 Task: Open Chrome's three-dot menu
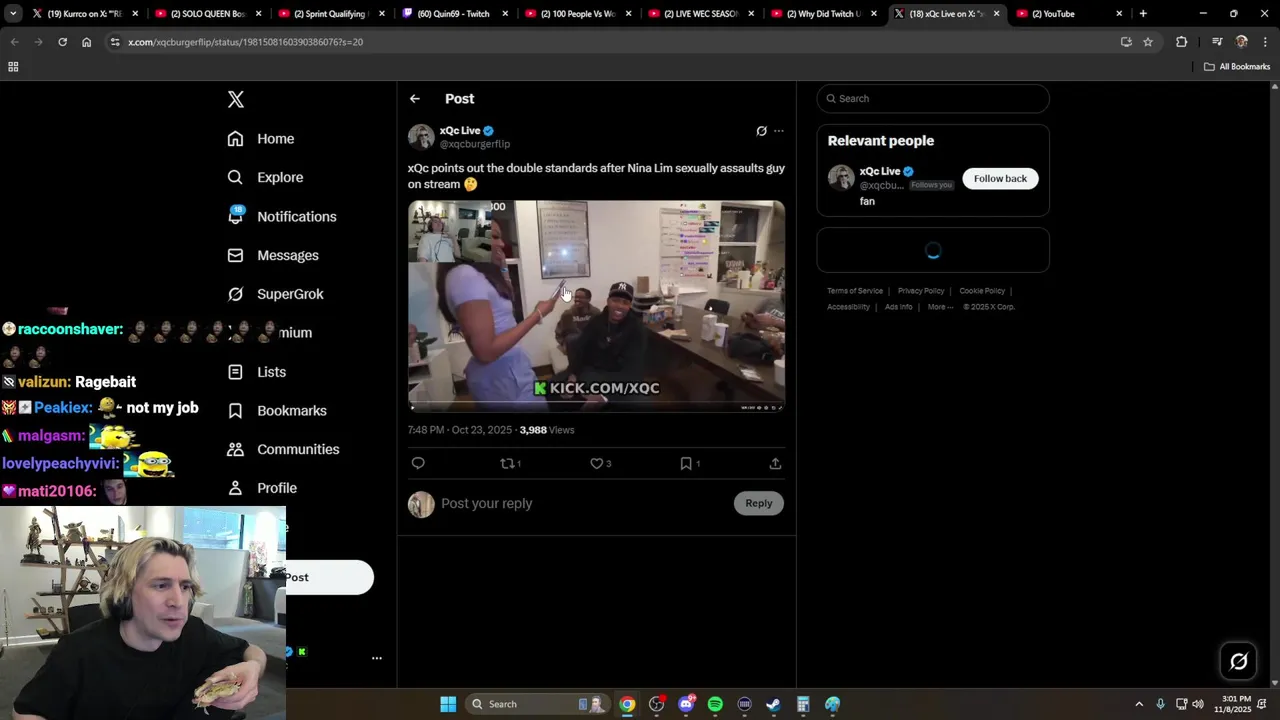pos(1265,42)
